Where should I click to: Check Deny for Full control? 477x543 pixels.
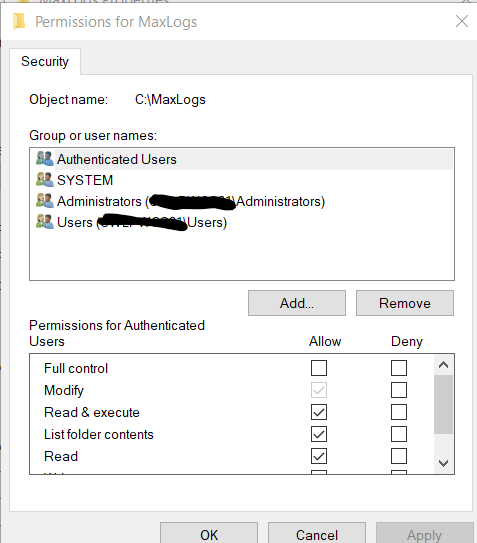point(399,368)
